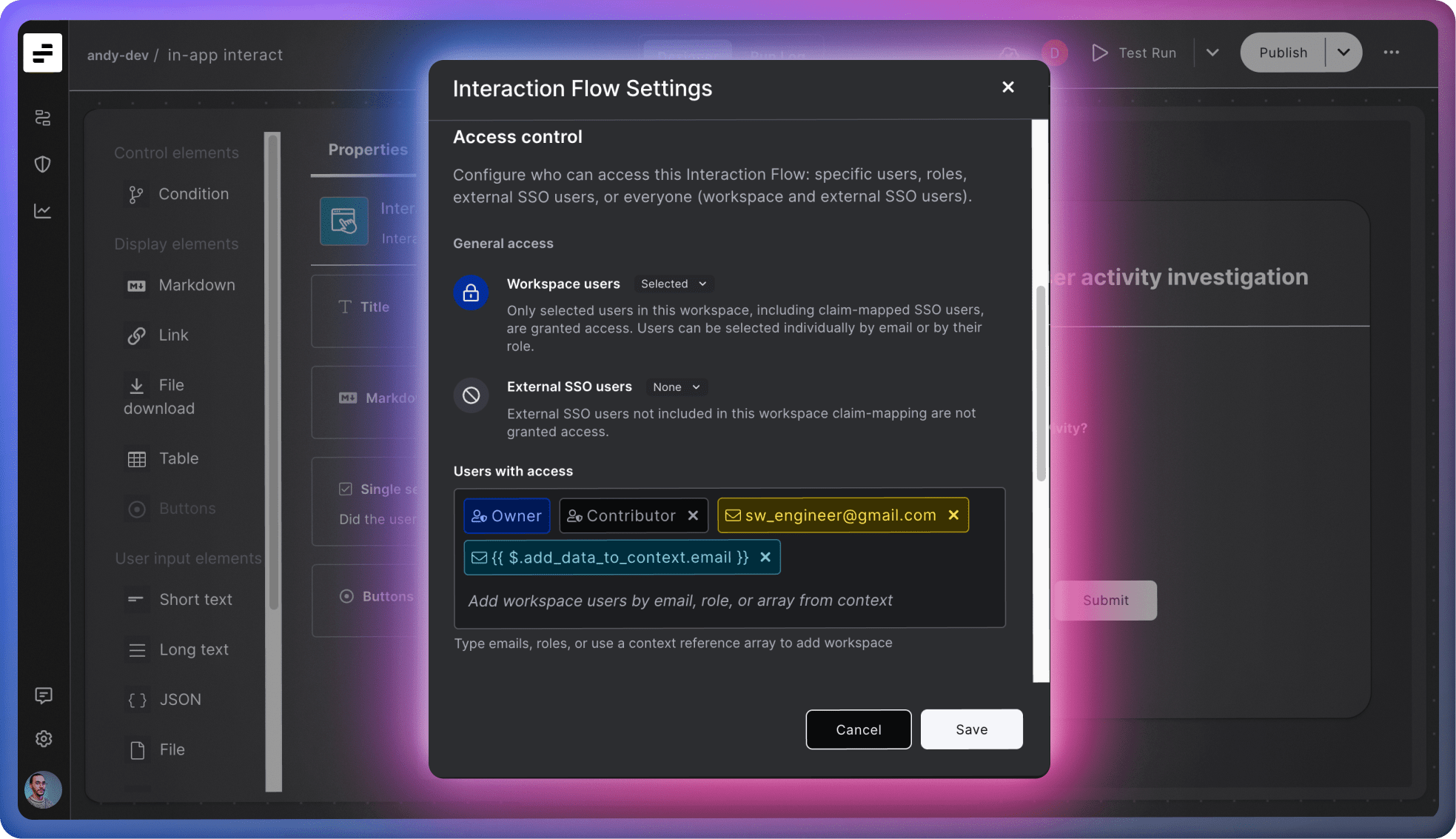Open the analytics chart icon in sidebar
The image size is (1456, 839).
[43, 211]
